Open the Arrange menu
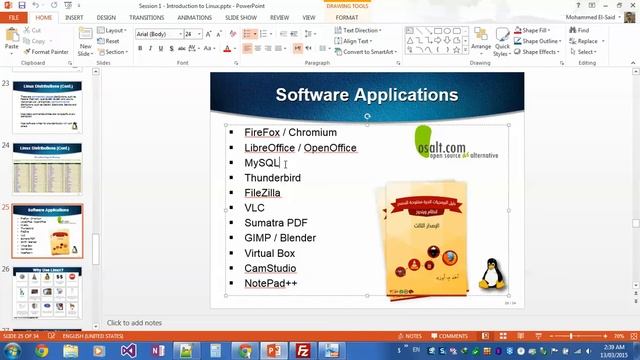Image resolution: width=640 pixels, height=360 pixels. [x=481, y=40]
